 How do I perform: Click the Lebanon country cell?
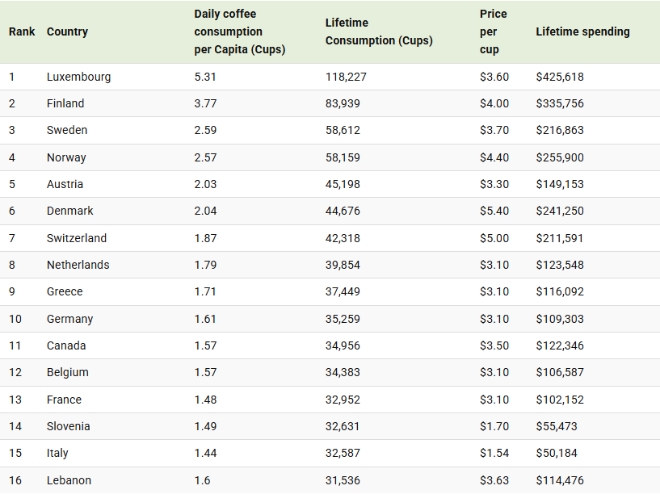tap(68, 480)
